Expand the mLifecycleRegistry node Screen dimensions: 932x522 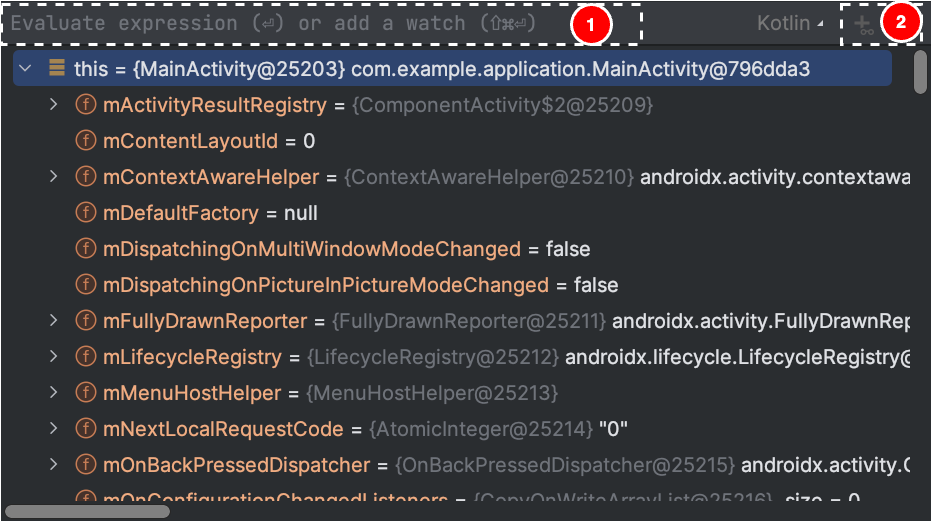(54, 357)
